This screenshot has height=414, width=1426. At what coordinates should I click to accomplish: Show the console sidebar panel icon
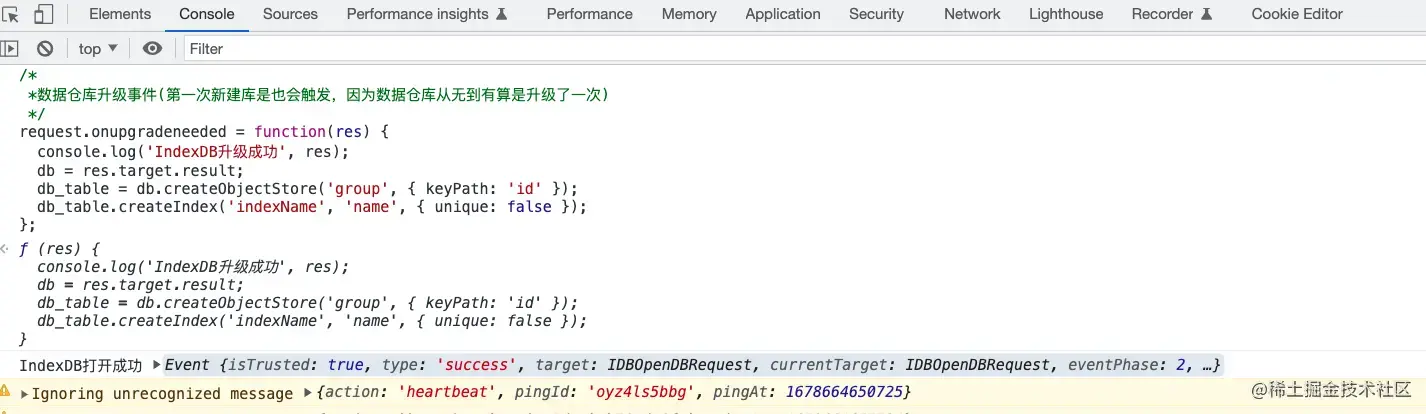[x=10, y=48]
